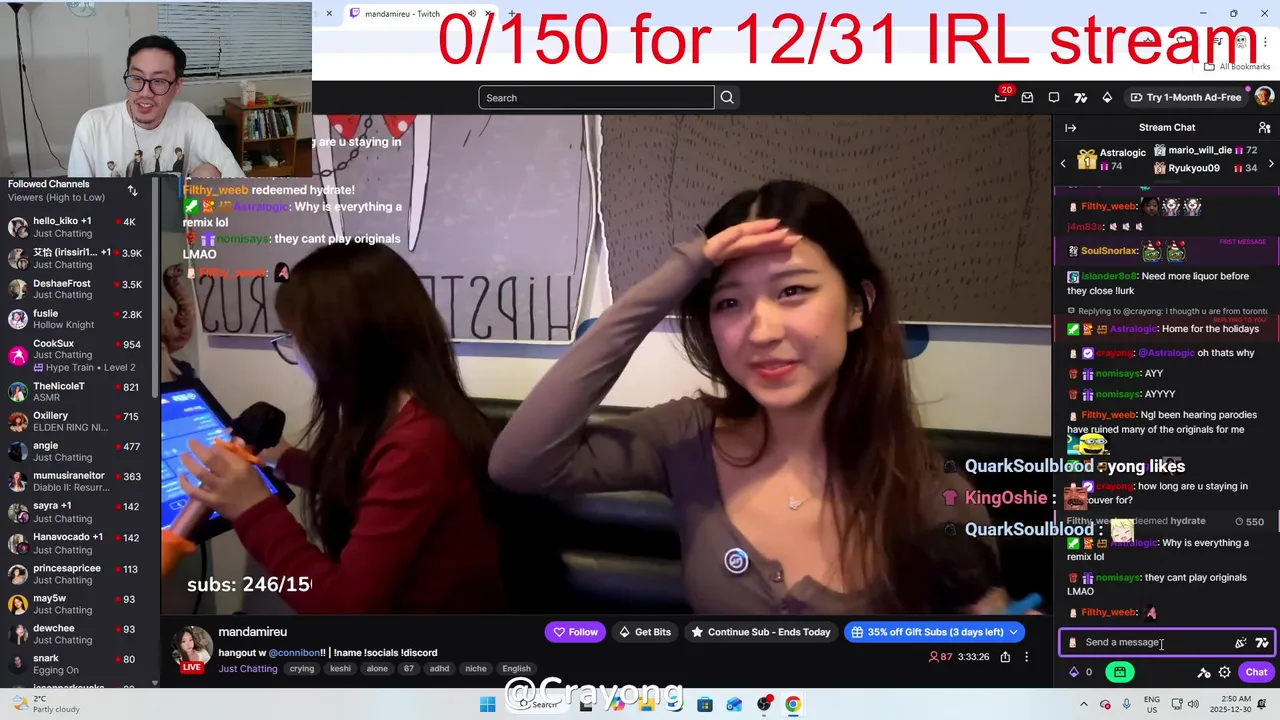Open hello_kiko channel in sidebar
The image size is (1280, 720).
click(x=80, y=227)
